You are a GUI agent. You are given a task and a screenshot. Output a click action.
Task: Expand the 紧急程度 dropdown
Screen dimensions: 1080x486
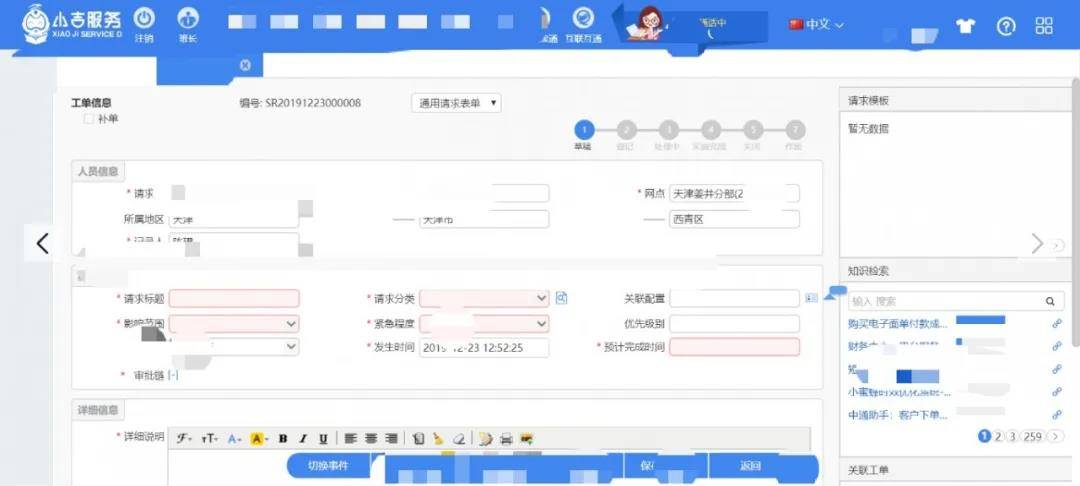pos(484,323)
